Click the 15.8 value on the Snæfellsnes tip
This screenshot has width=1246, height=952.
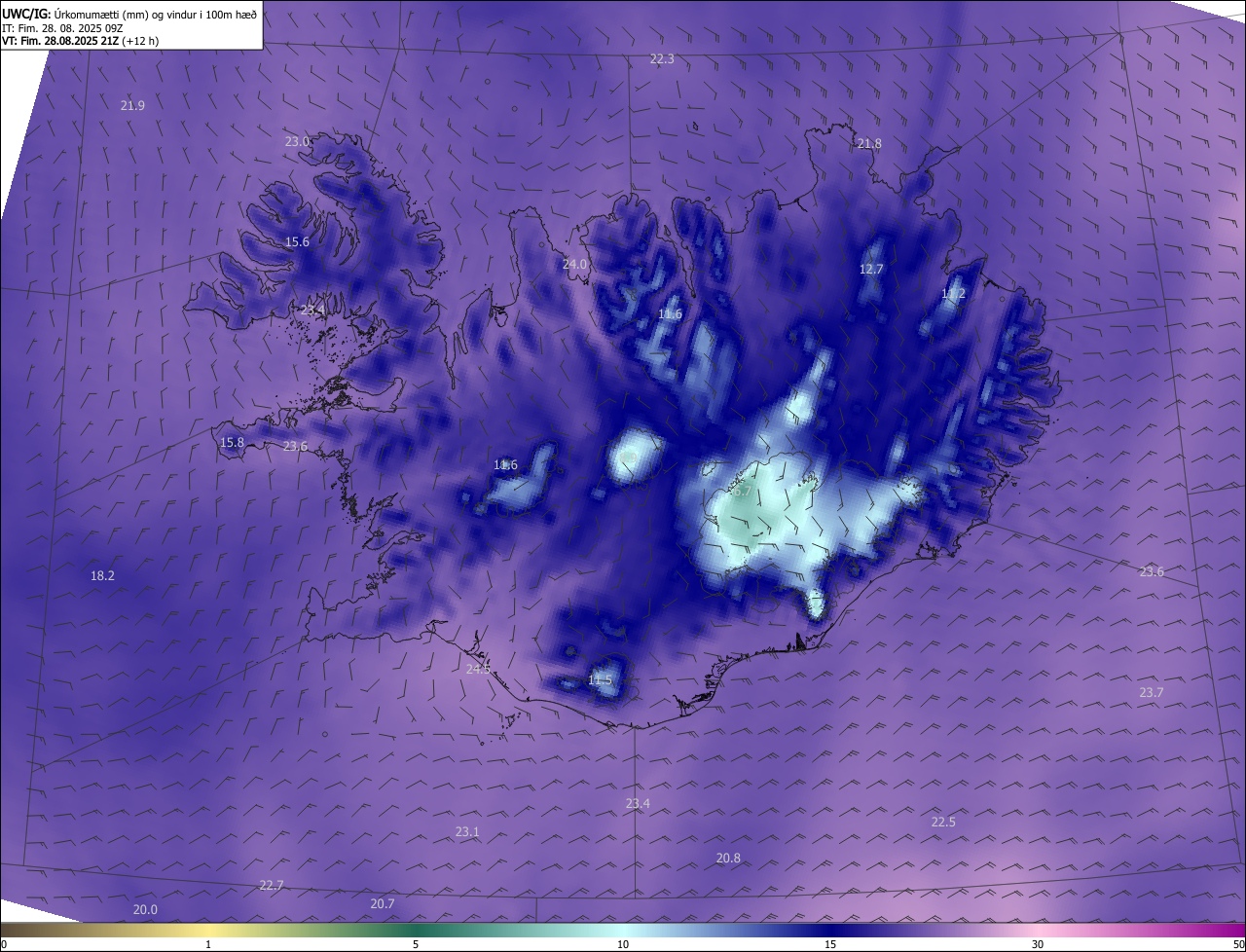click(232, 443)
